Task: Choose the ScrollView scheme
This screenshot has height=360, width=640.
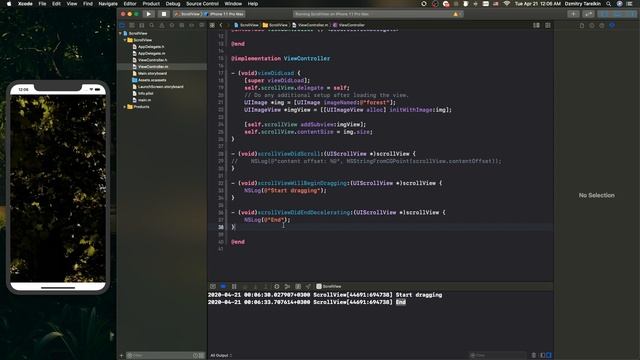Action: [x=188, y=14]
